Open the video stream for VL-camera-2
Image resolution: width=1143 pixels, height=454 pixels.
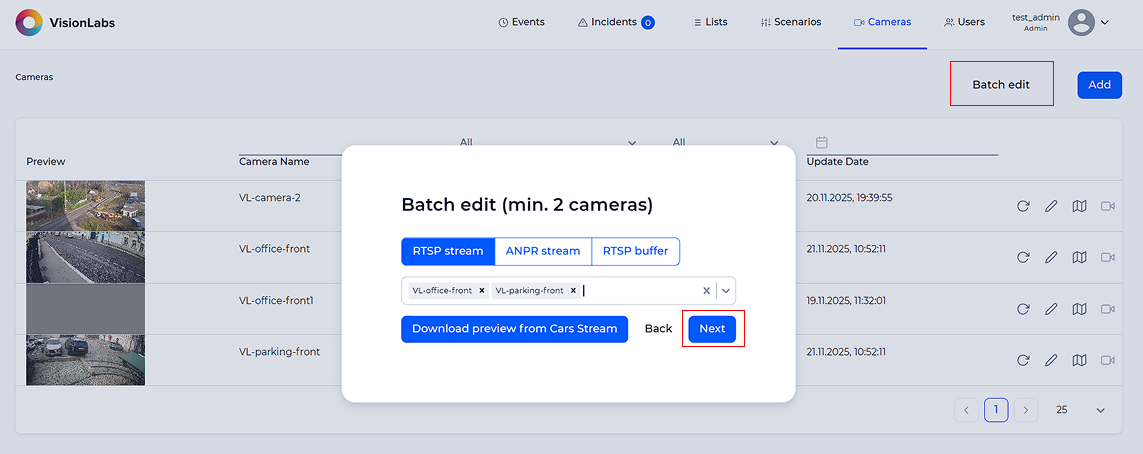(x=1108, y=206)
